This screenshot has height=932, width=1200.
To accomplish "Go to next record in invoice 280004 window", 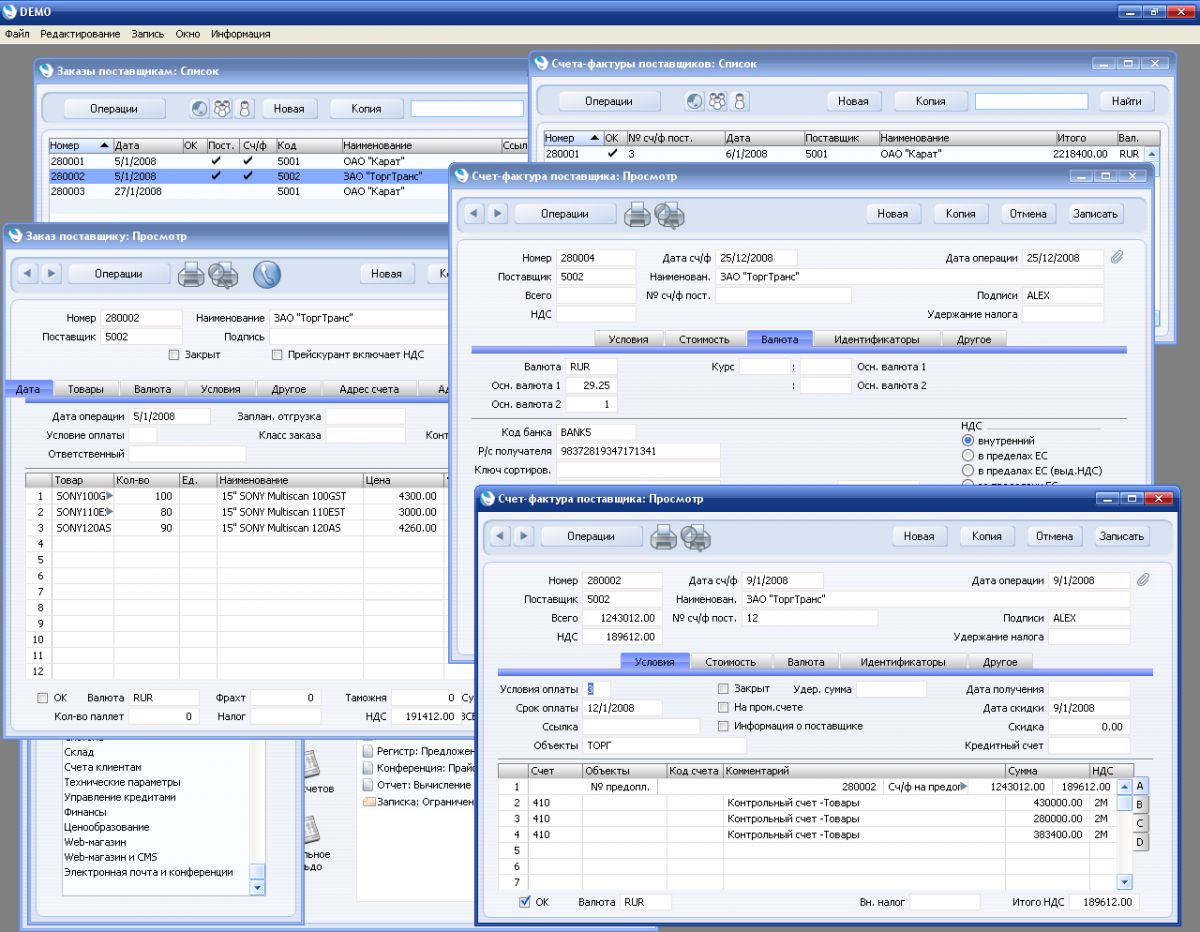I will coord(497,213).
